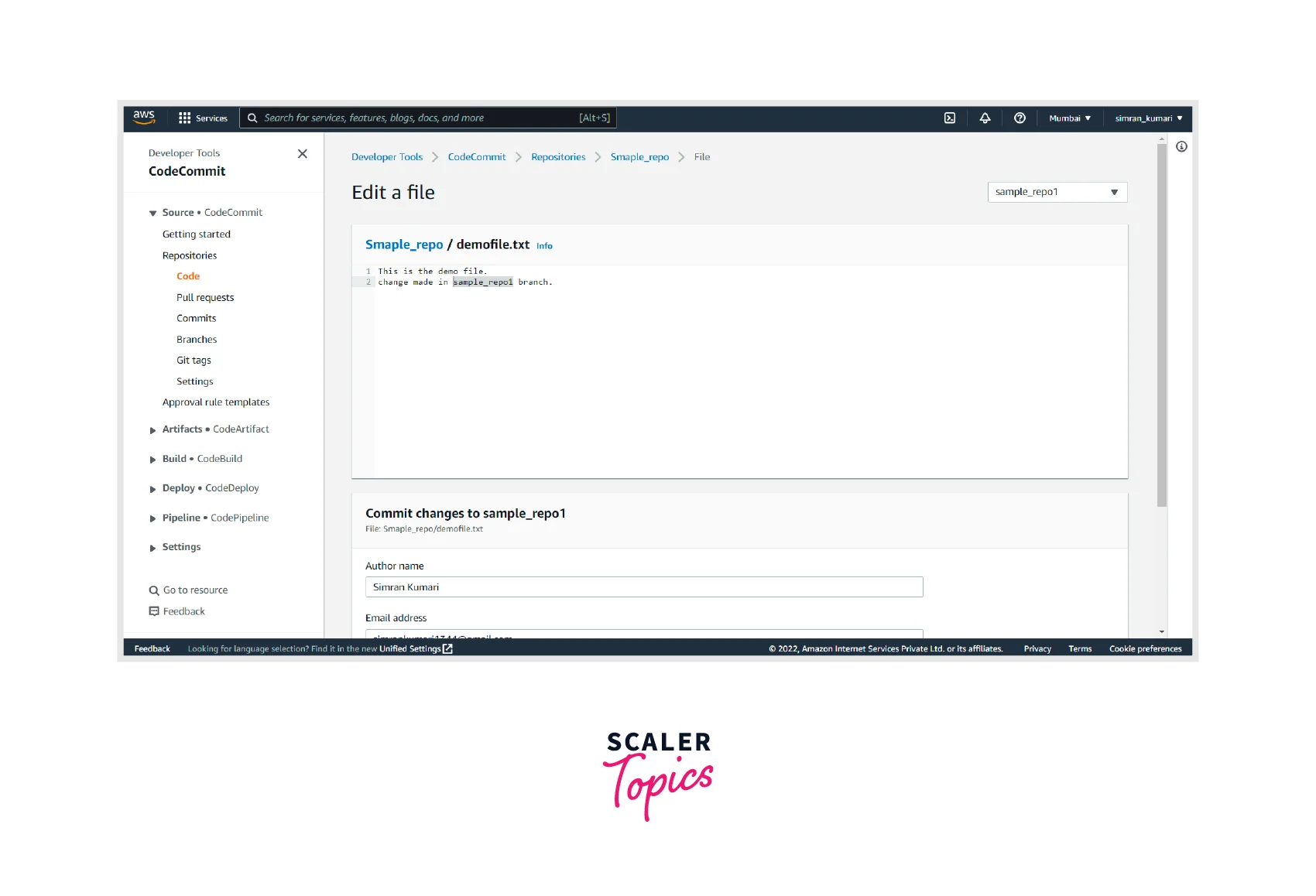1316x896 pixels.
Task: Open the simran_kumari account menu
Action: coord(1148,118)
